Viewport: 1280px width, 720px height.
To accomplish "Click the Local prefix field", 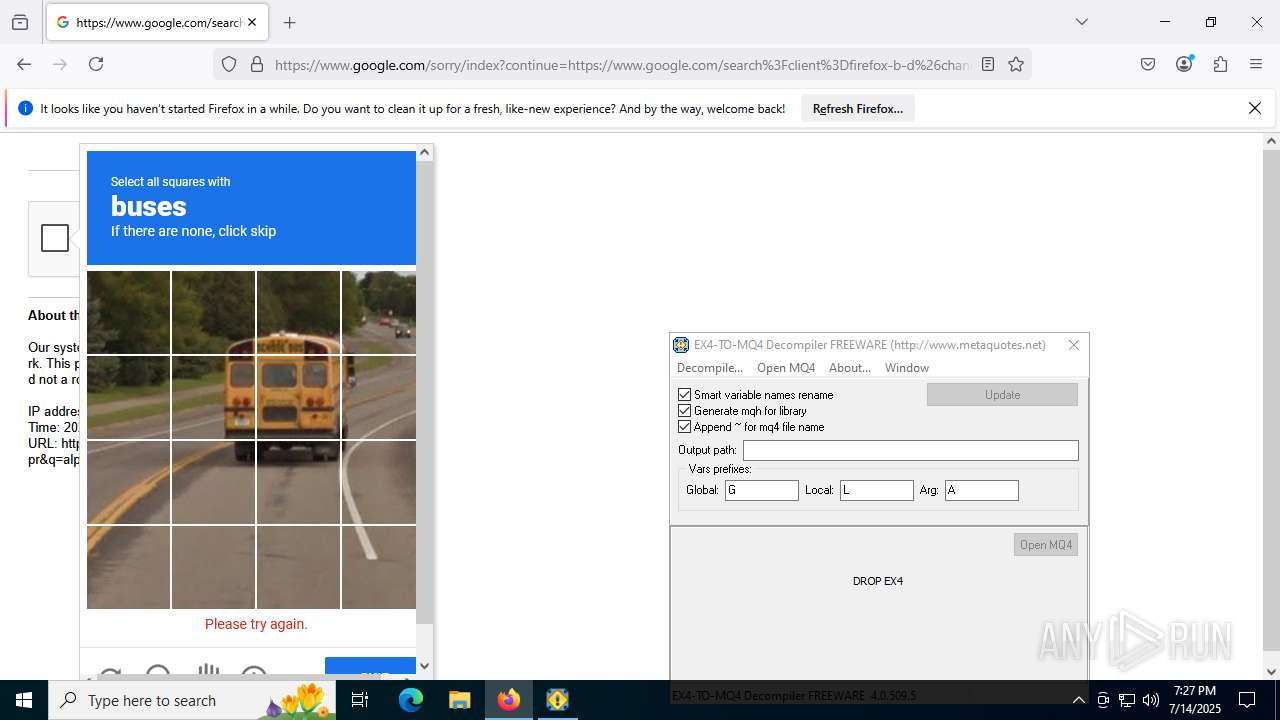I will click(x=877, y=490).
